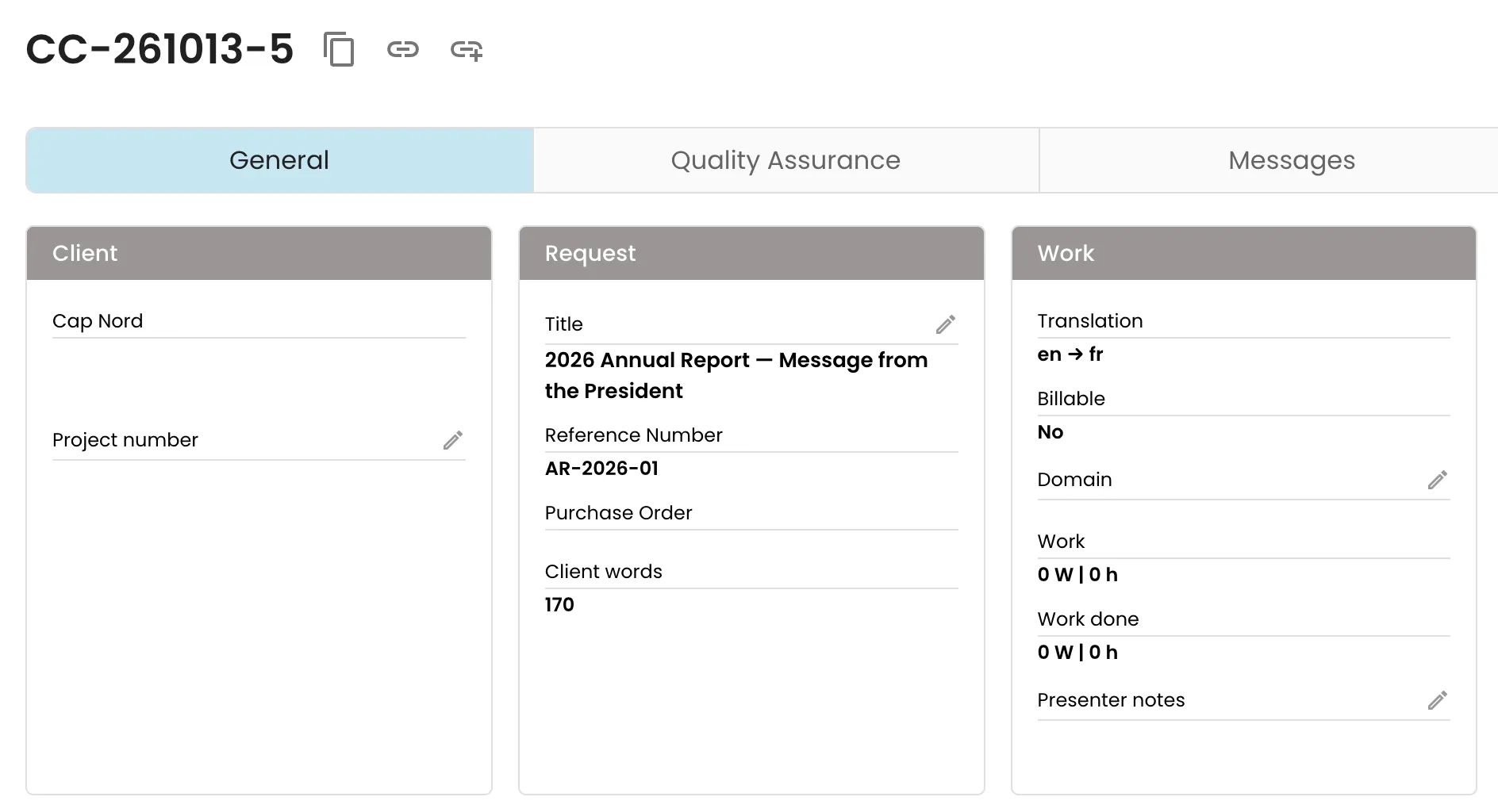Edit the Project number field
The image size is (1498, 812).
click(453, 440)
